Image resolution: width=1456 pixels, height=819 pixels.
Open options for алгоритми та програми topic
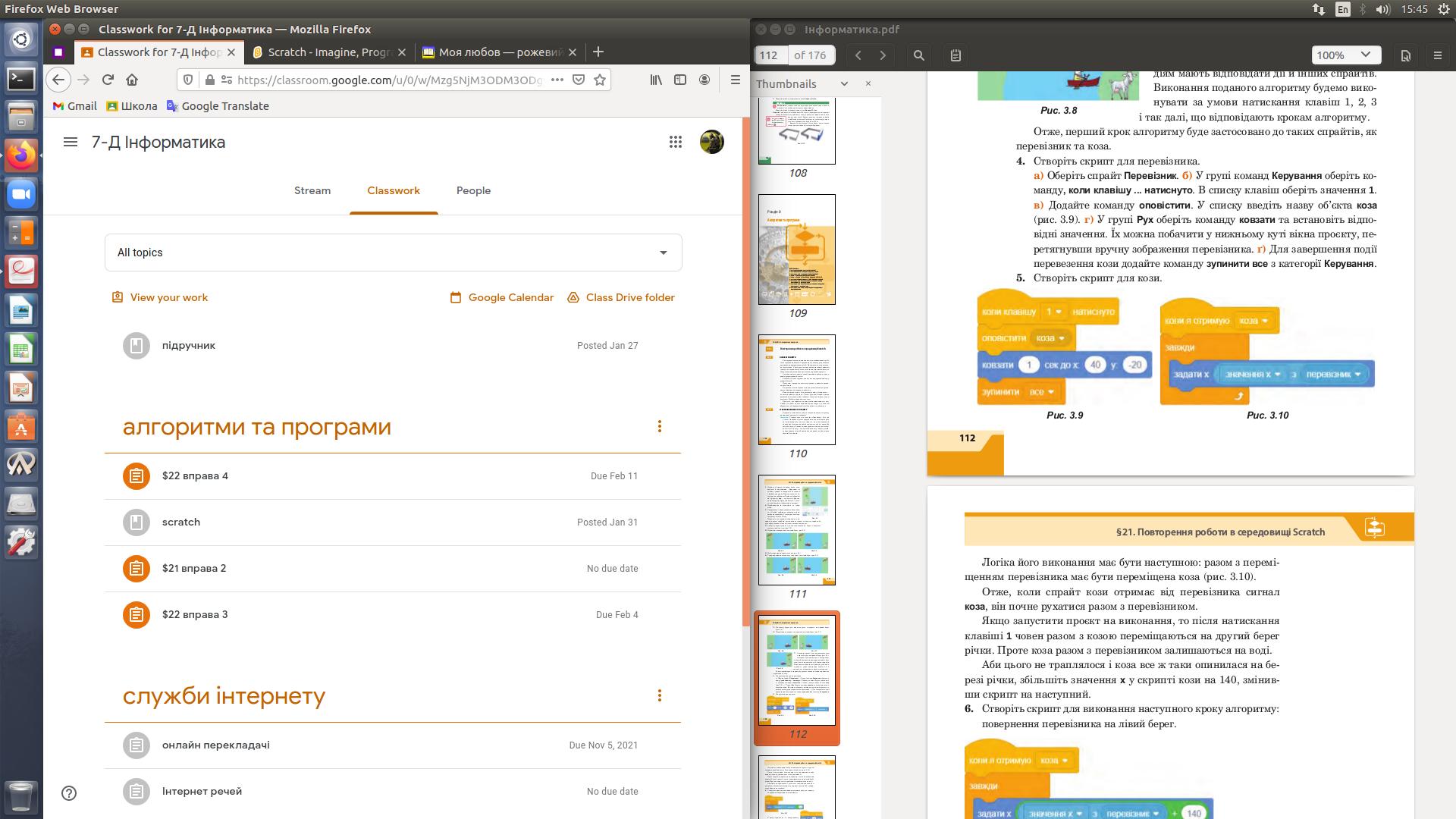659,427
